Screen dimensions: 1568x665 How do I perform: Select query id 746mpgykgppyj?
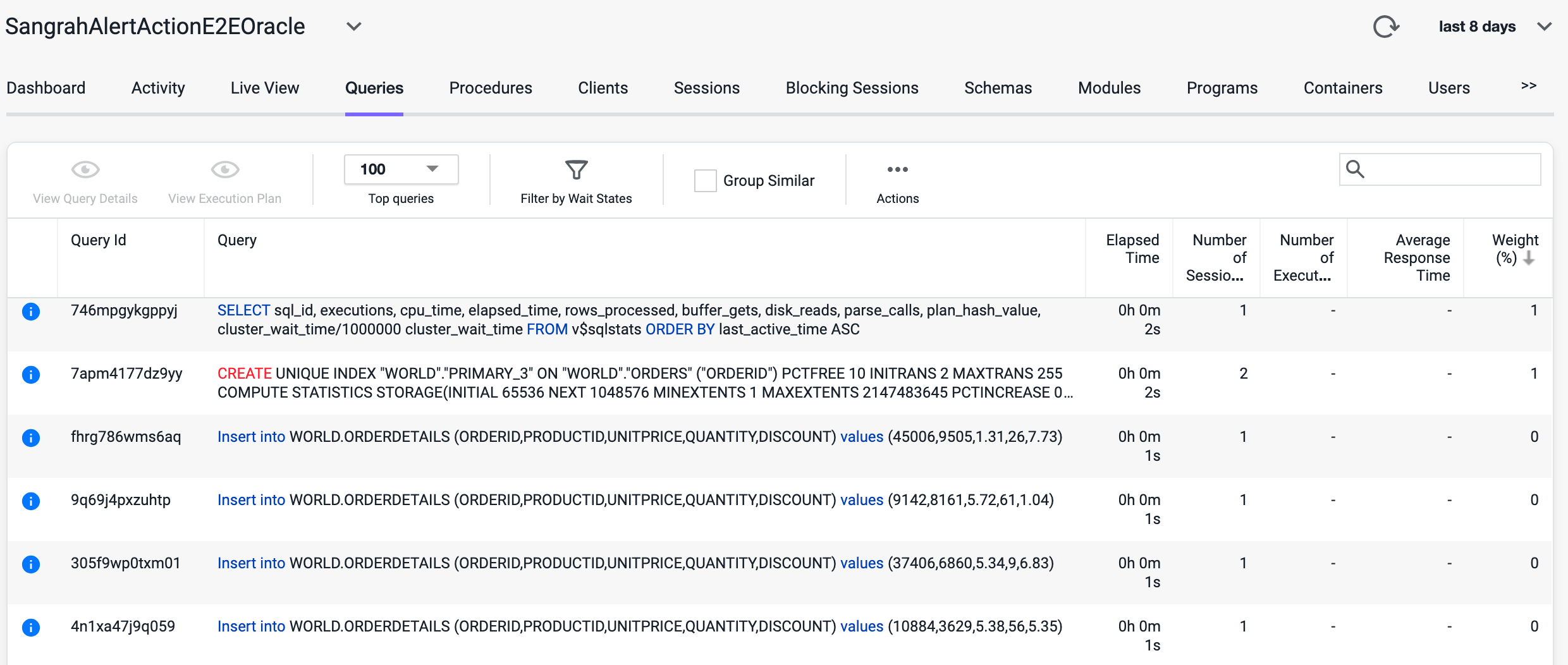pos(124,310)
